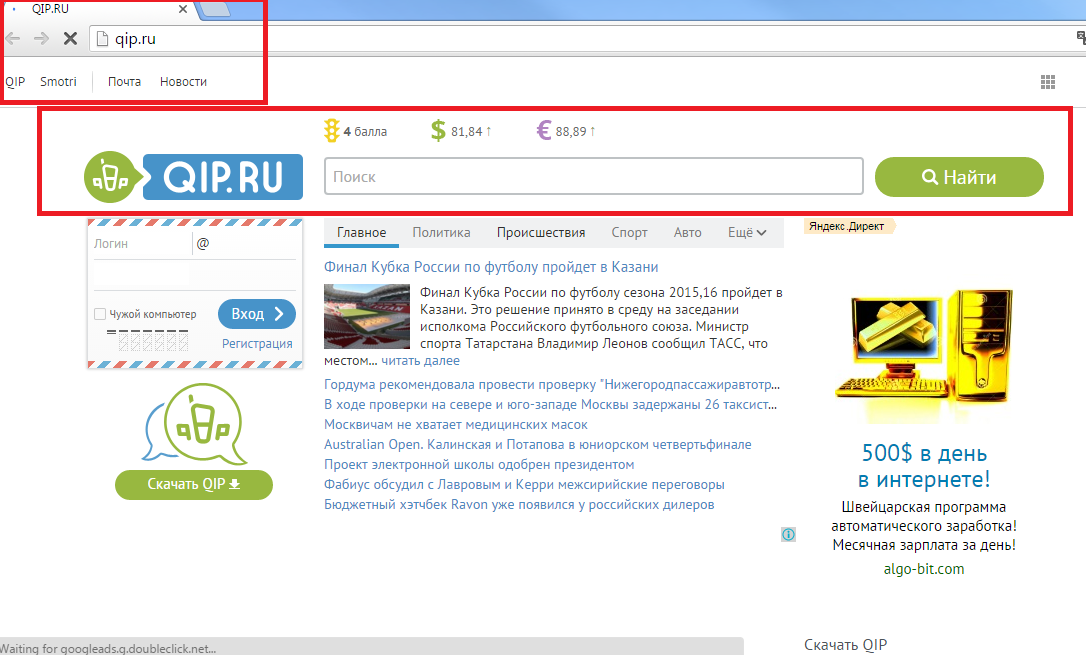Toggle the Чужой компьютер checkbox
The height and width of the screenshot is (655, 1086).
pos(100,314)
